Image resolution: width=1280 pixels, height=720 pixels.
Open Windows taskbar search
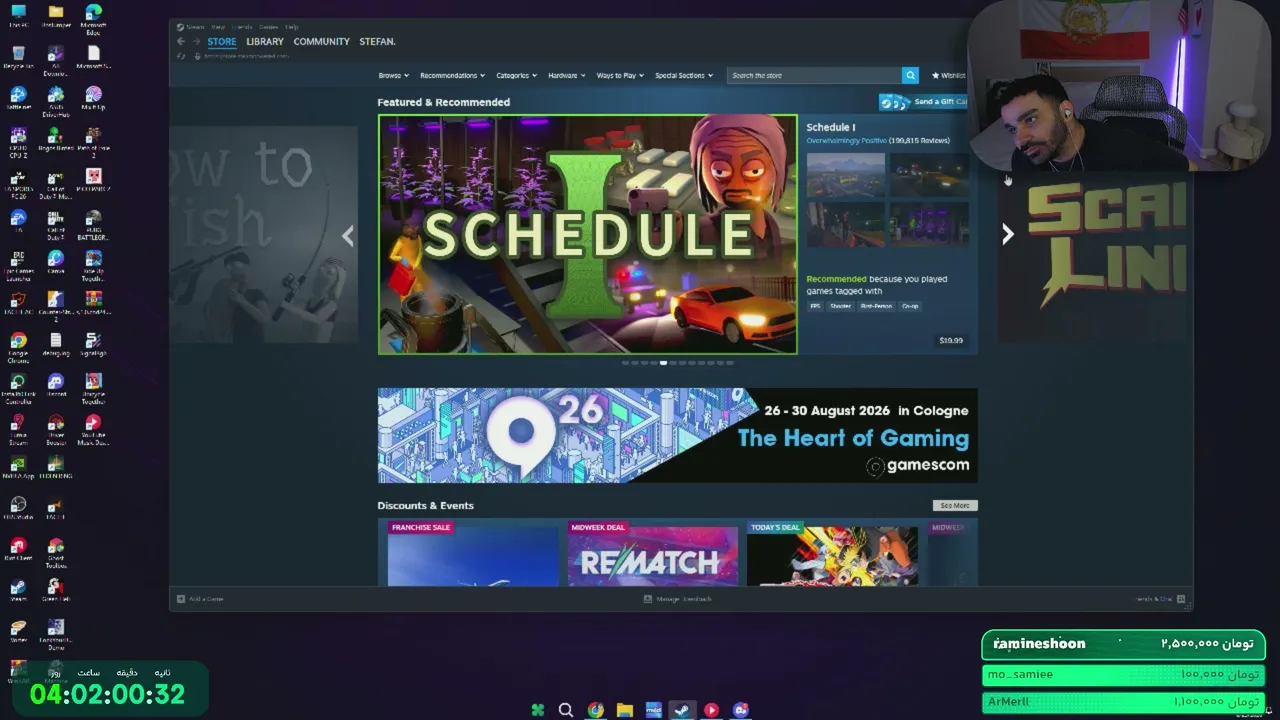coord(566,710)
